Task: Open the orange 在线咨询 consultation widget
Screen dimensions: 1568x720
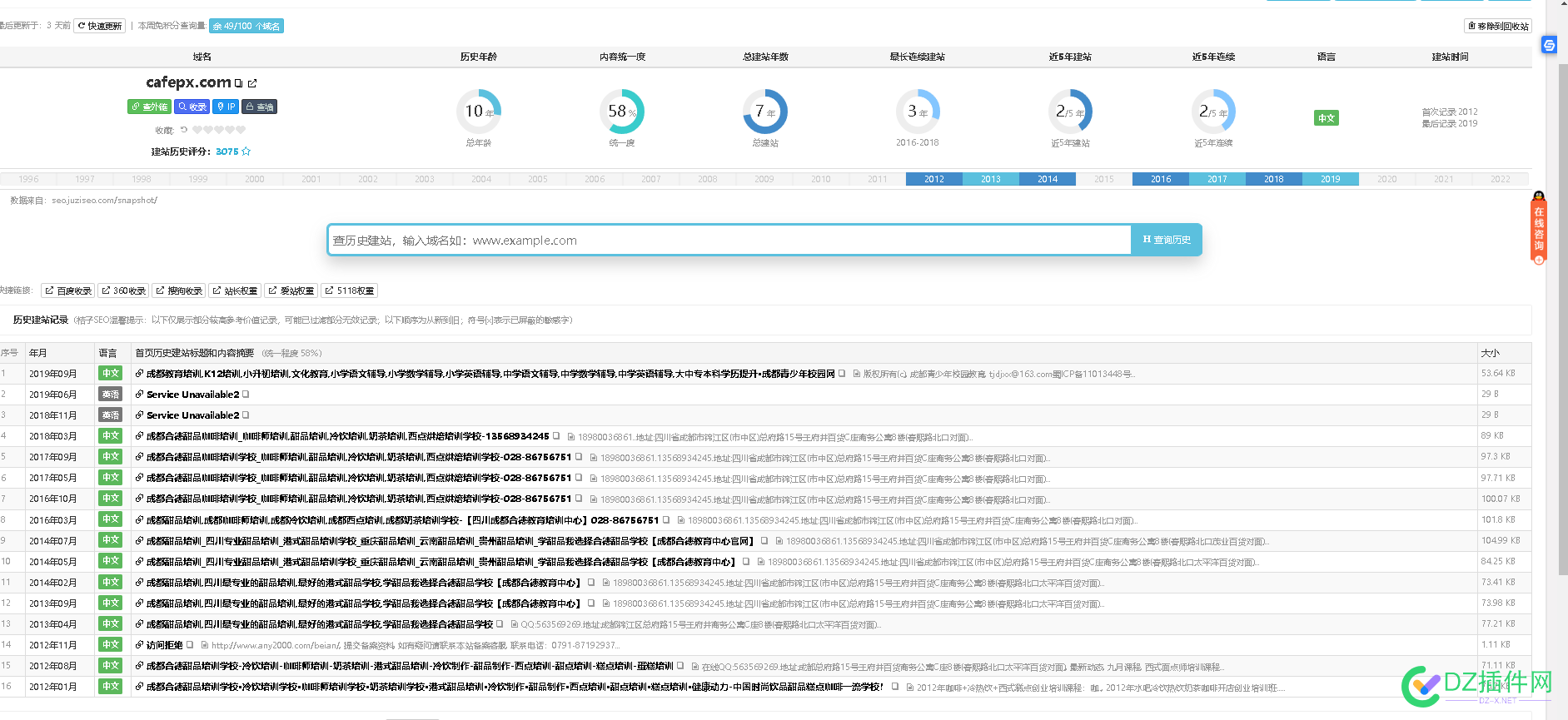Action: click(x=1539, y=227)
